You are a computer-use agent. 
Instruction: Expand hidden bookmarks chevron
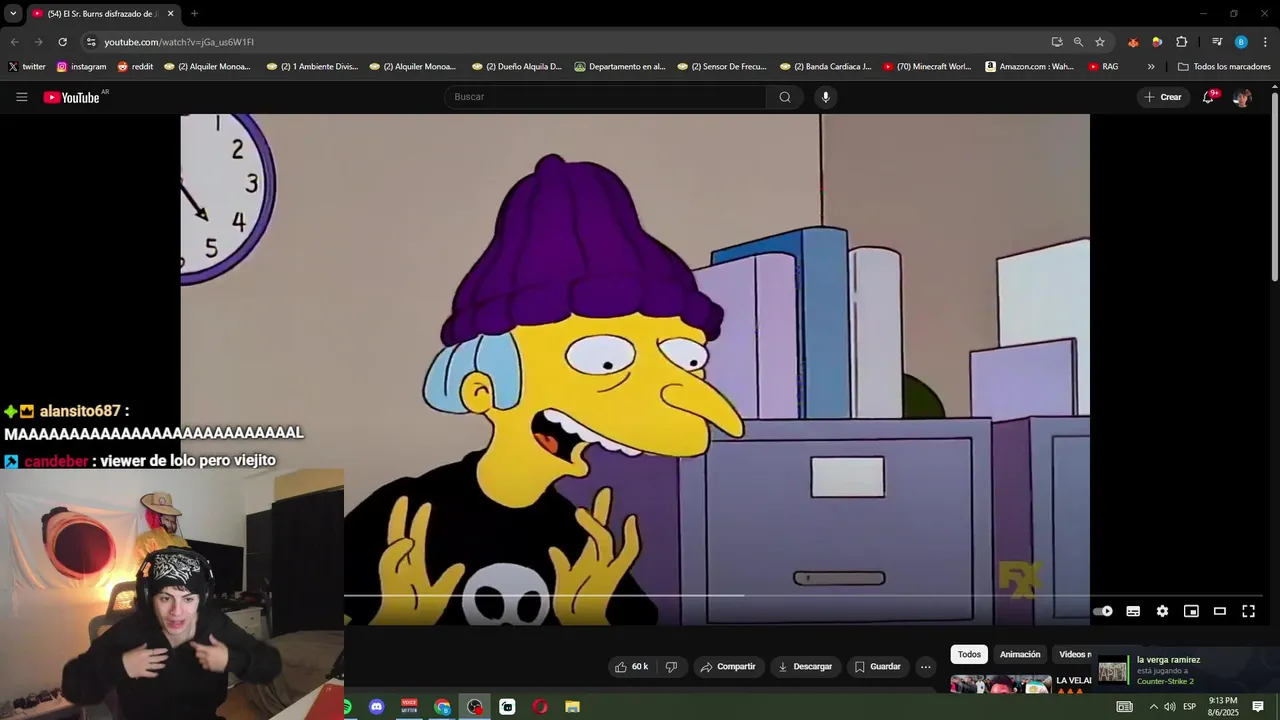(x=1151, y=67)
